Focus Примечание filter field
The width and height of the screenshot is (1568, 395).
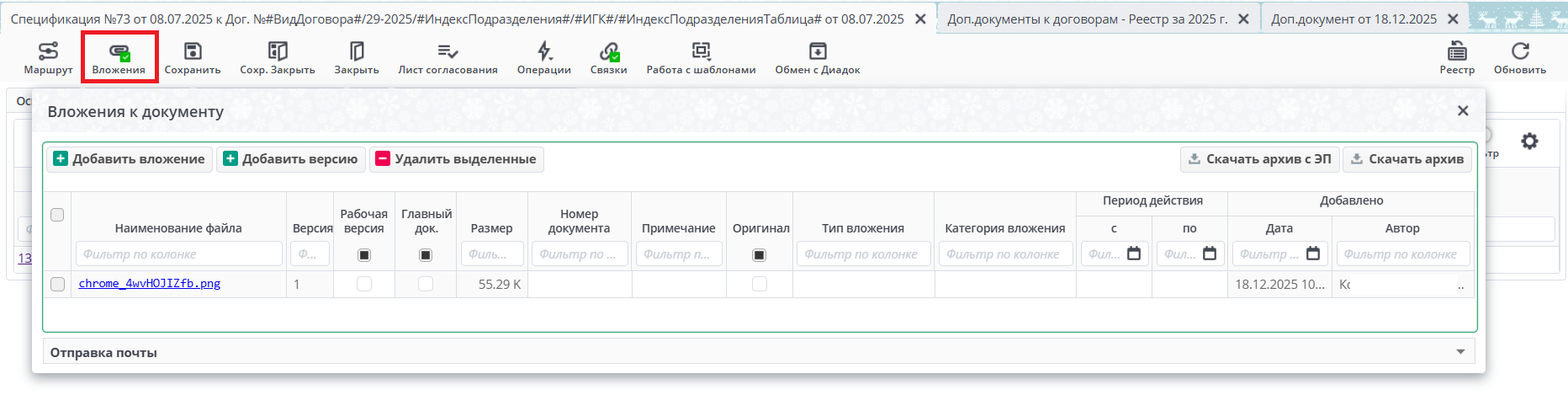679,254
